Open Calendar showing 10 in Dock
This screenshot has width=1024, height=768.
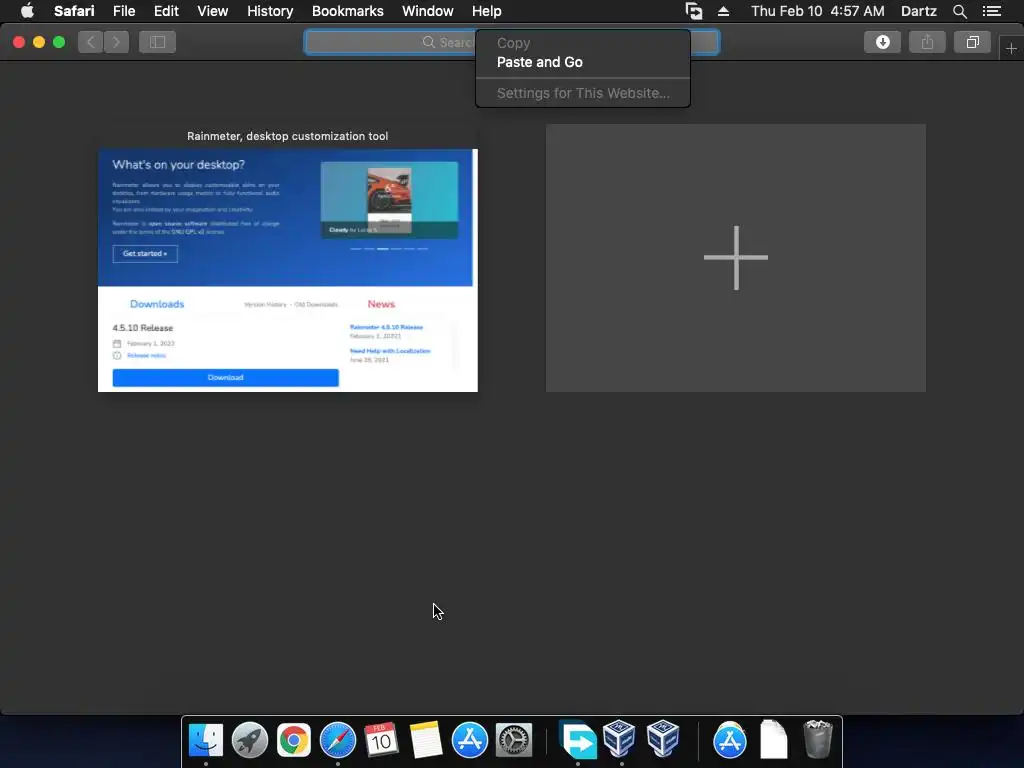381,741
